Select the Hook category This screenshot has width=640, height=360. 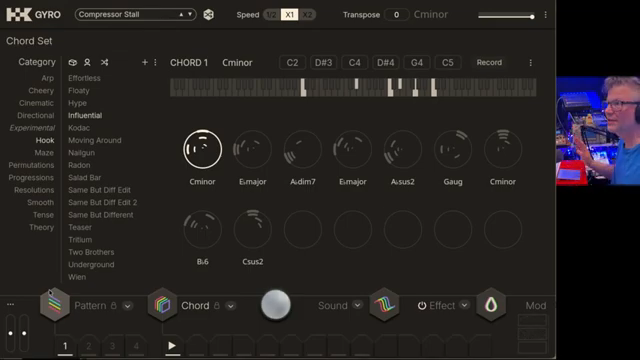45,140
